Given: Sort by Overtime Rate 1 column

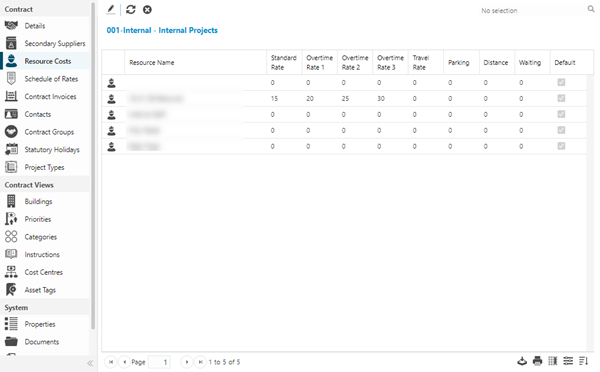Looking at the screenshot, I should 320,62.
